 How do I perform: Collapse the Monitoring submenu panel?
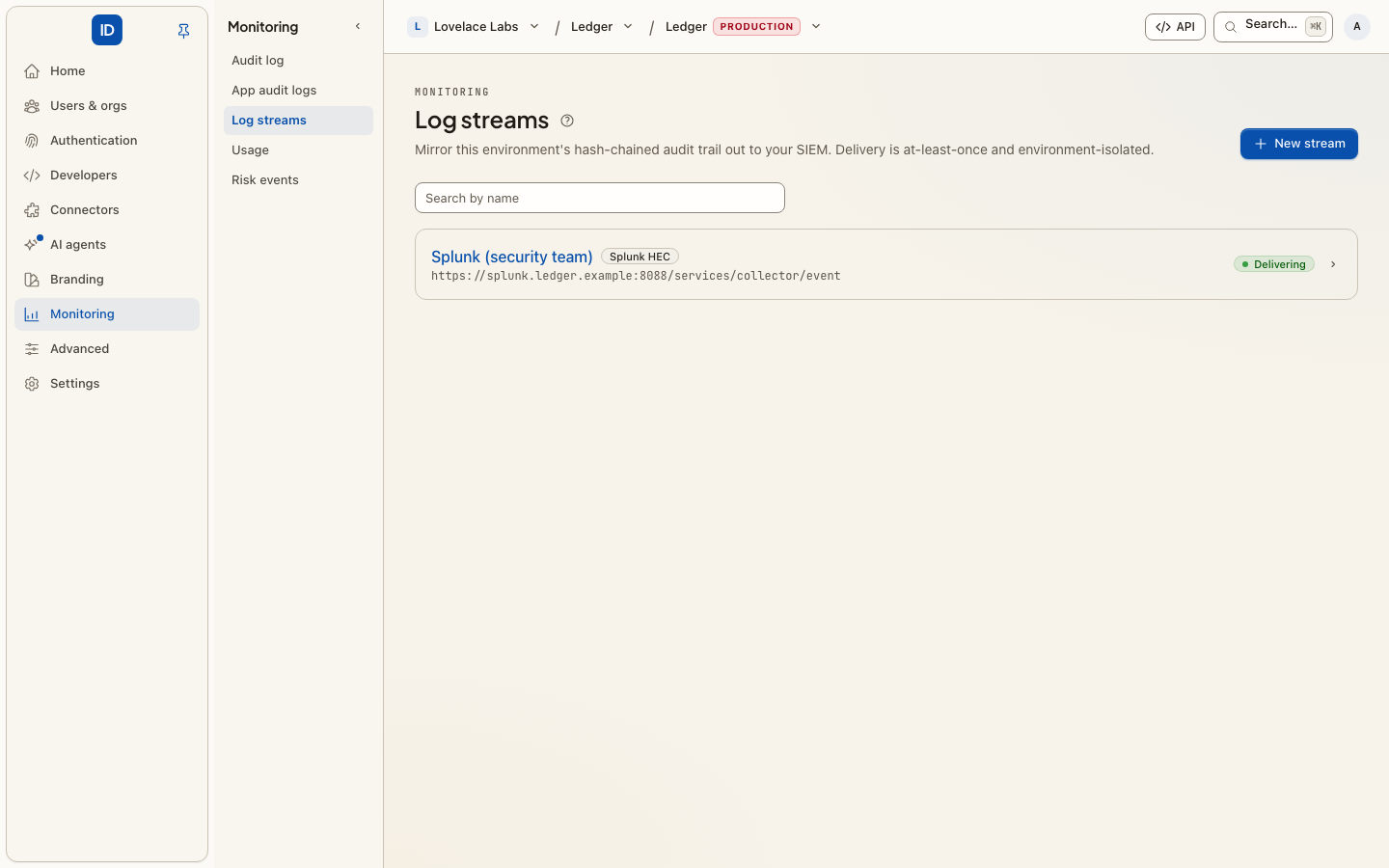click(358, 27)
